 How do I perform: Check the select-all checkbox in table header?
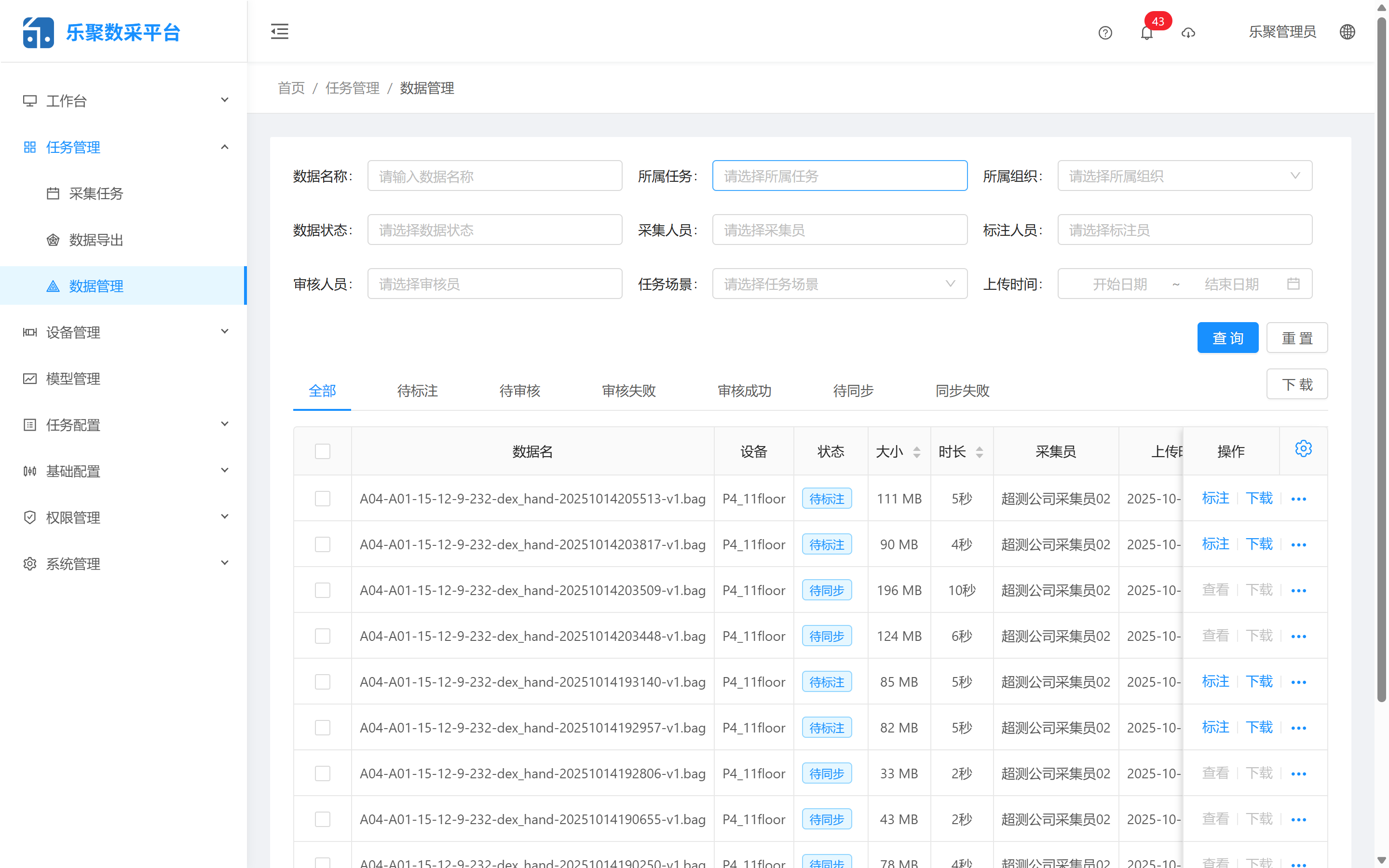point(323,451)
